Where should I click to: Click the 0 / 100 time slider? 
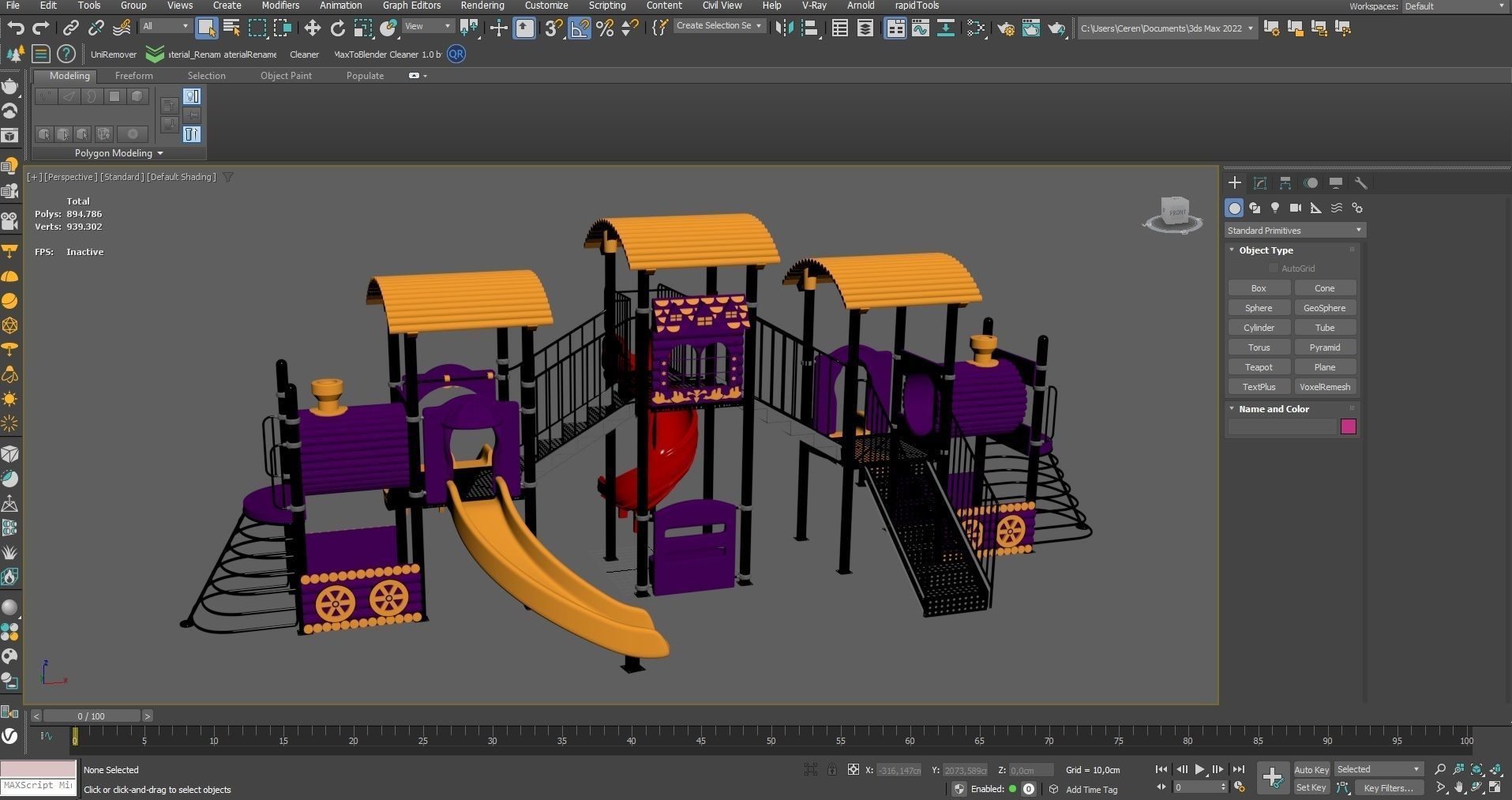(x=92, y=716)
